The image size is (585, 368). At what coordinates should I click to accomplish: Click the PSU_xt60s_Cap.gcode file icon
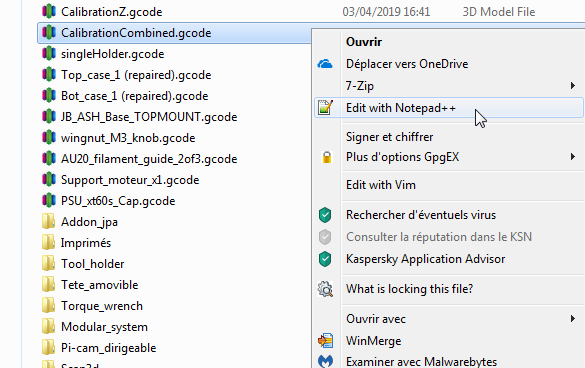[49, 200]
